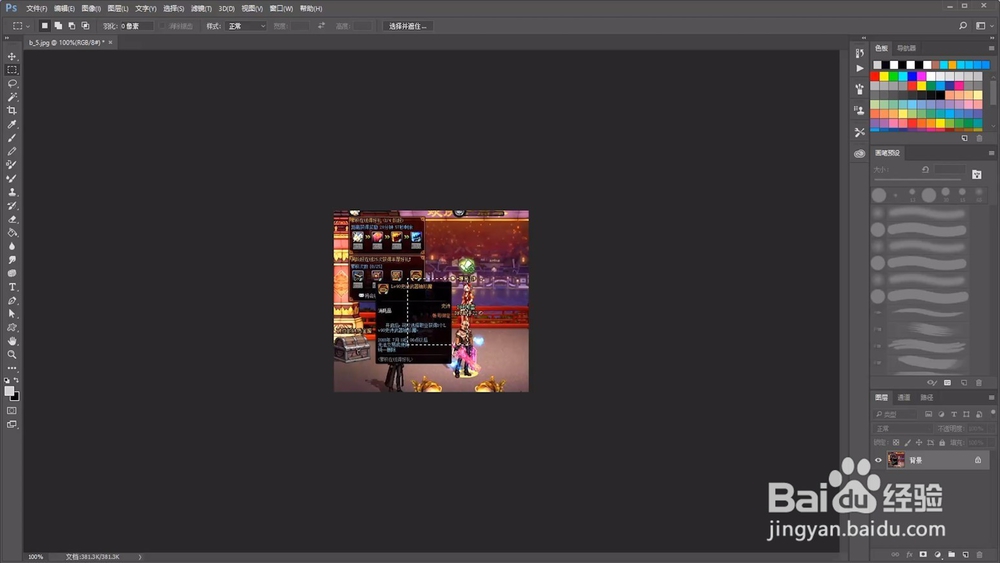The width and height of the screenshot is (1000, 563).
Task: Switch to the Channels tab
Action: tap(904, 397)
